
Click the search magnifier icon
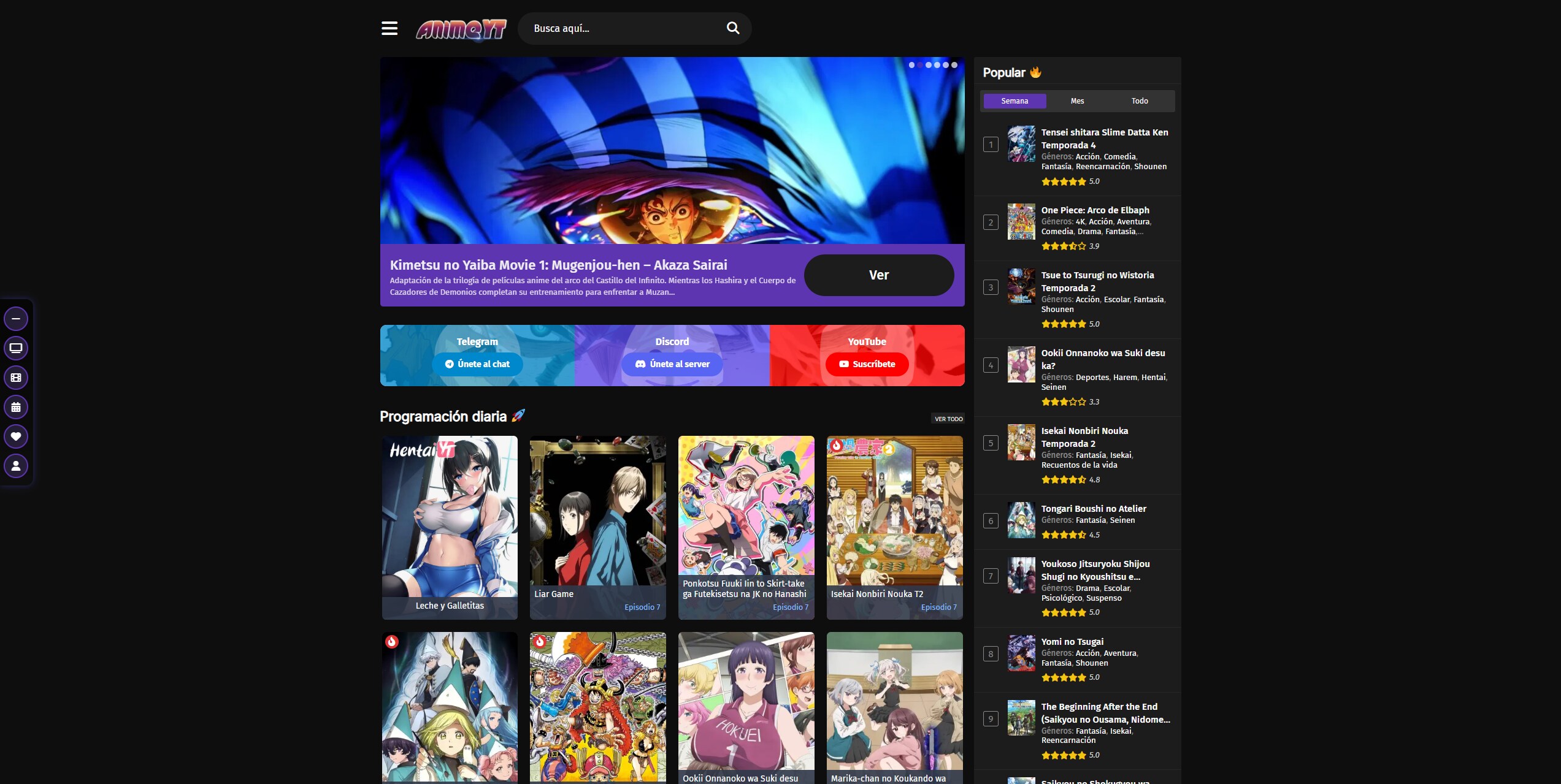click(733, 28)
